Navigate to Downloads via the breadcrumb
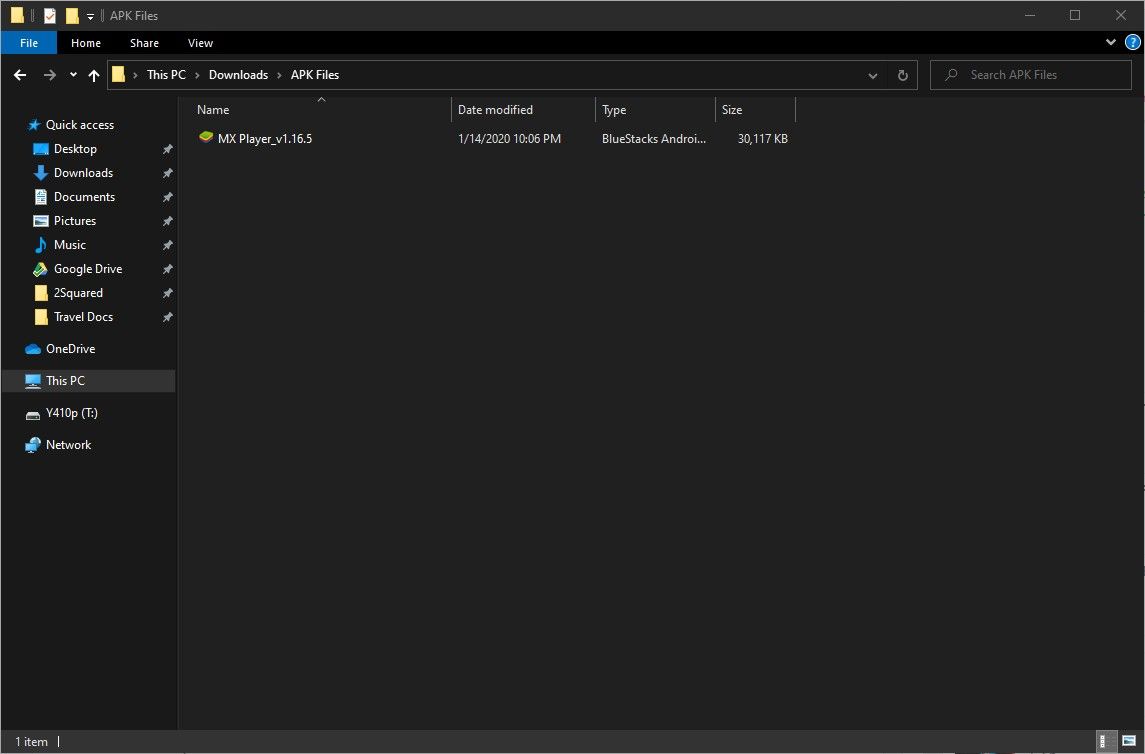Screen dimensions: 1145x754 click(238, 74)
